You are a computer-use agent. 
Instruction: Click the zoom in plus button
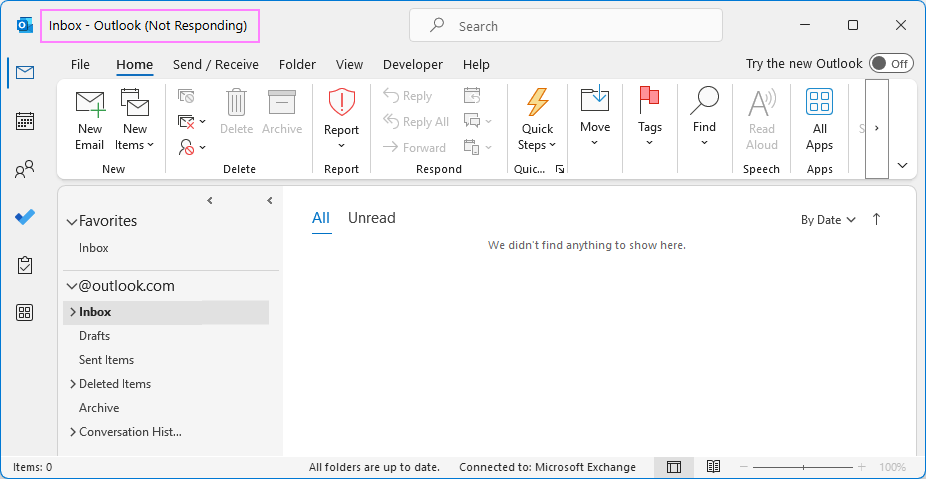pos(862,467)
